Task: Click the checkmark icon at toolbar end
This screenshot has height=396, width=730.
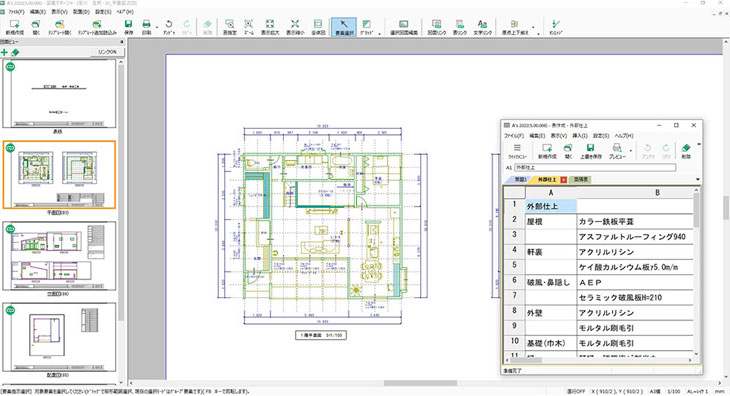Action: click(555, 27)
